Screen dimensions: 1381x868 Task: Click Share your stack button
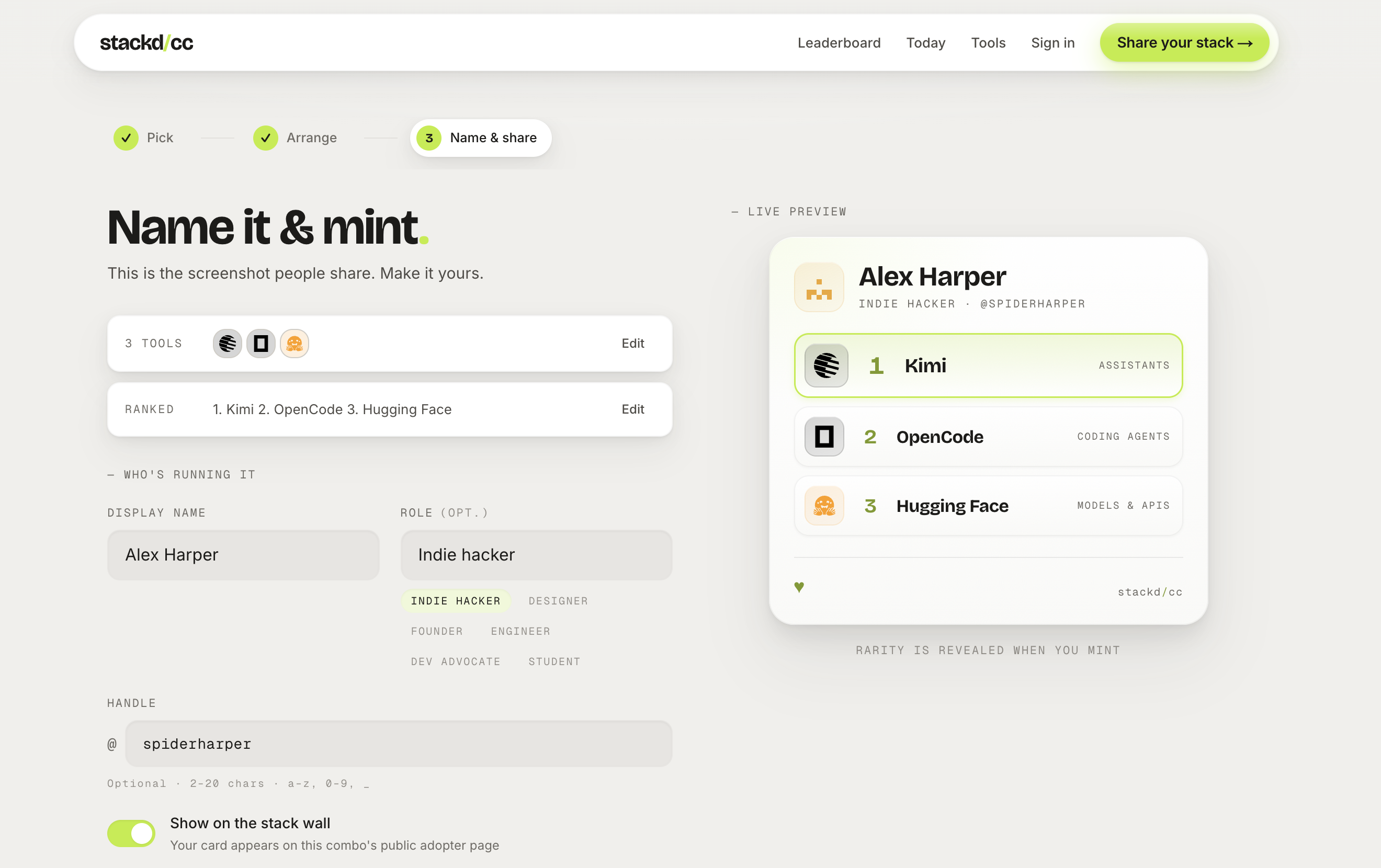coord(1184,42)
